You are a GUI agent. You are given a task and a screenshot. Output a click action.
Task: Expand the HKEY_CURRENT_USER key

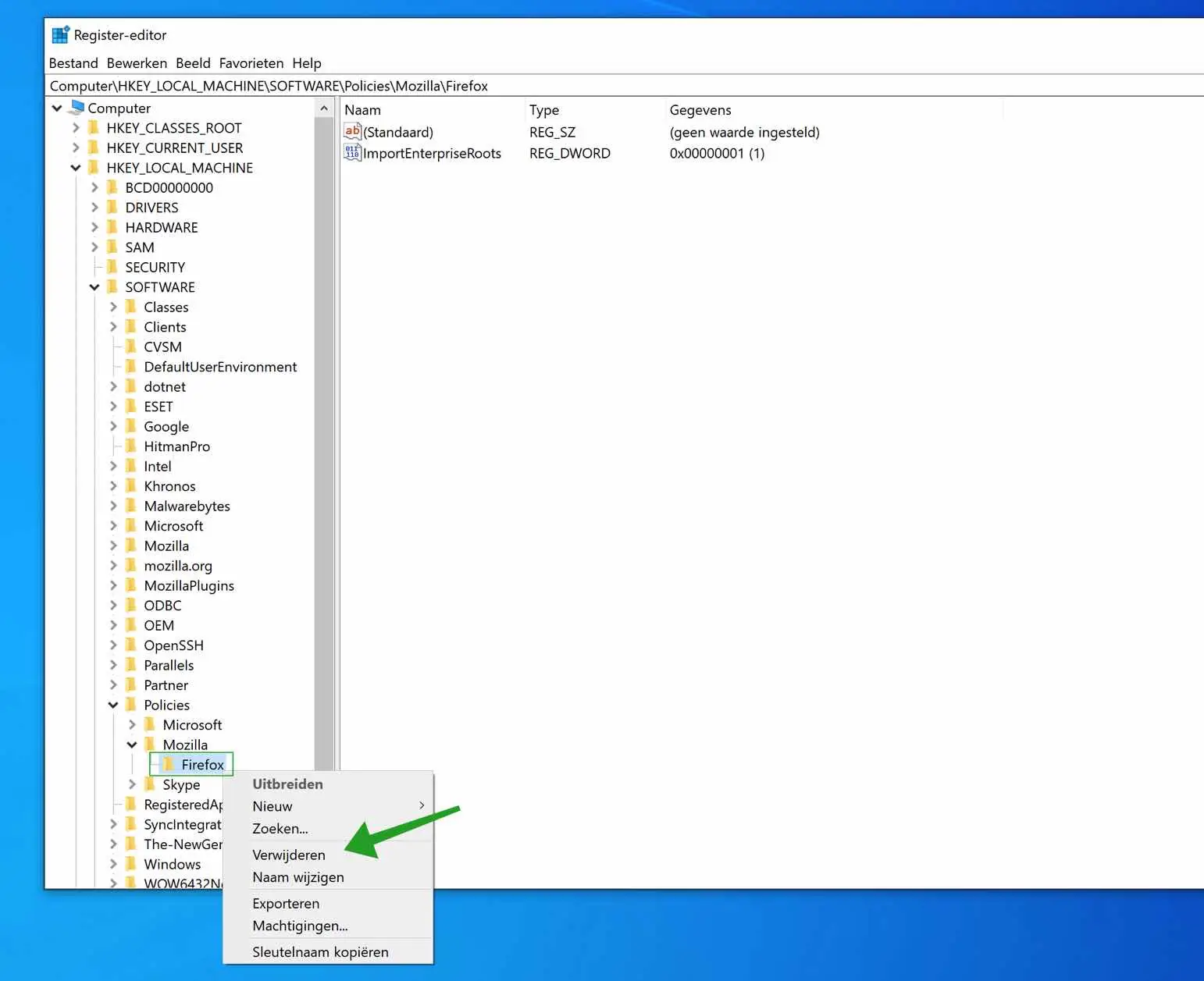click(x=76, y=148)
